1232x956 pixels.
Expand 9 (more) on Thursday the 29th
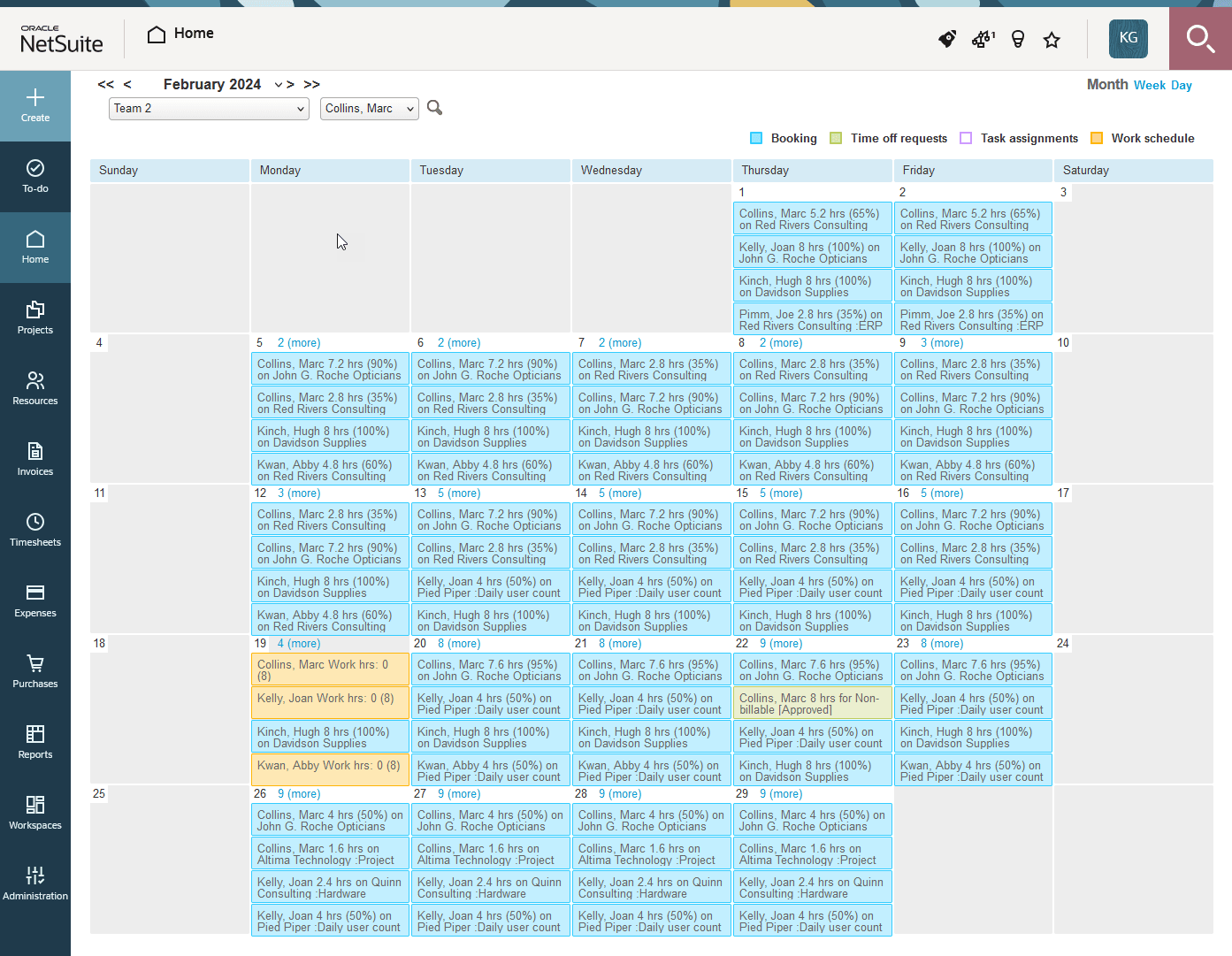pos(781,794)
